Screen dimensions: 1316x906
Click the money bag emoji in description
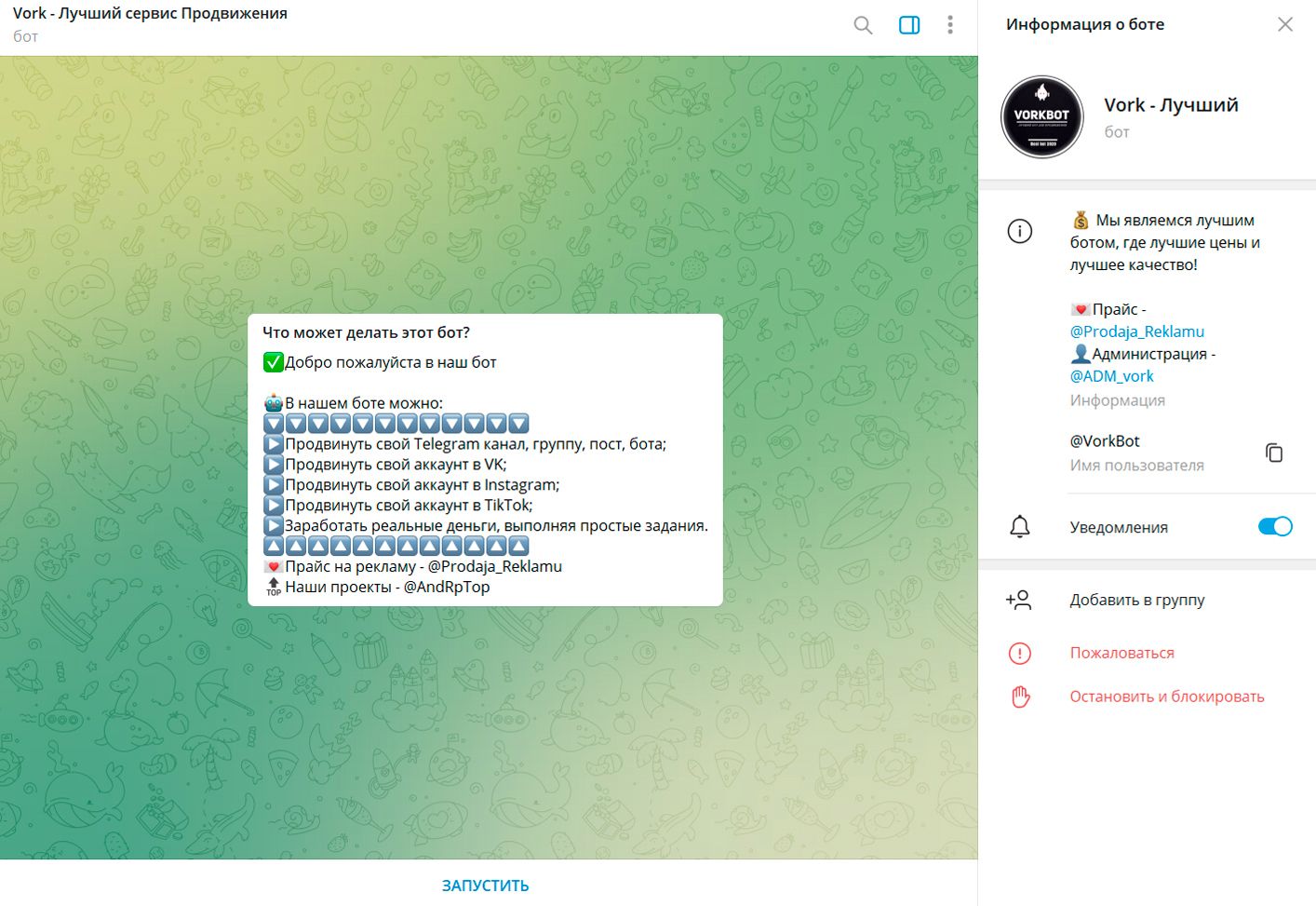[1080, 221]
